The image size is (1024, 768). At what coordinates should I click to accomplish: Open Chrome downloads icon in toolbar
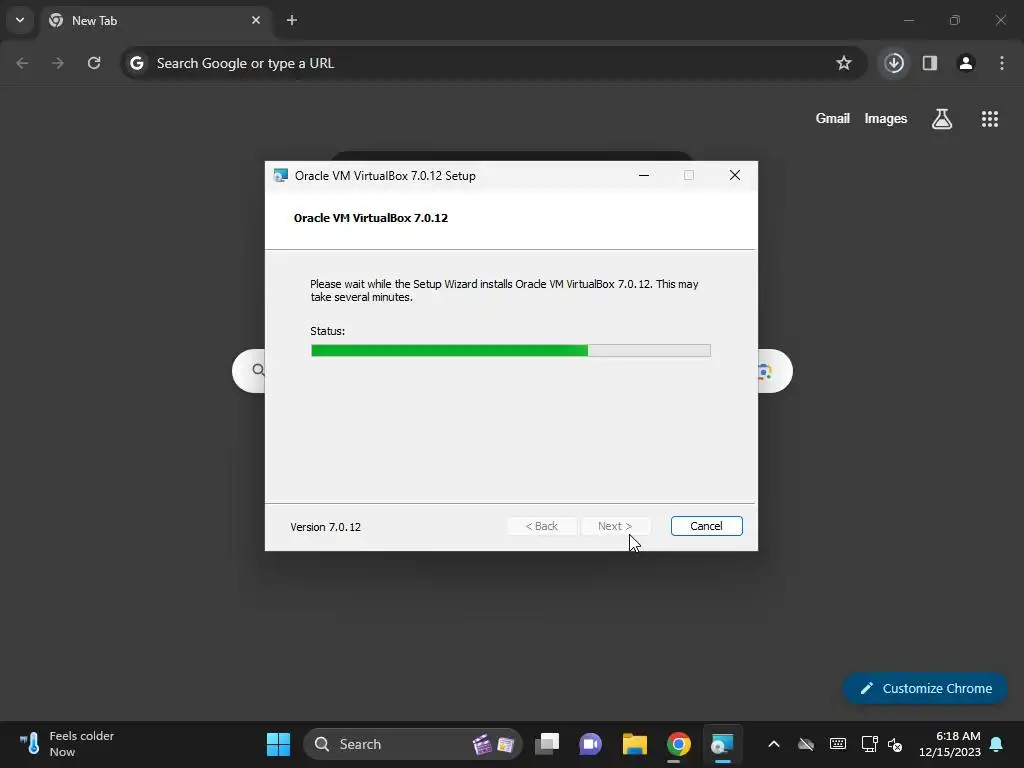pyautogui.click(x=894, y=63)
